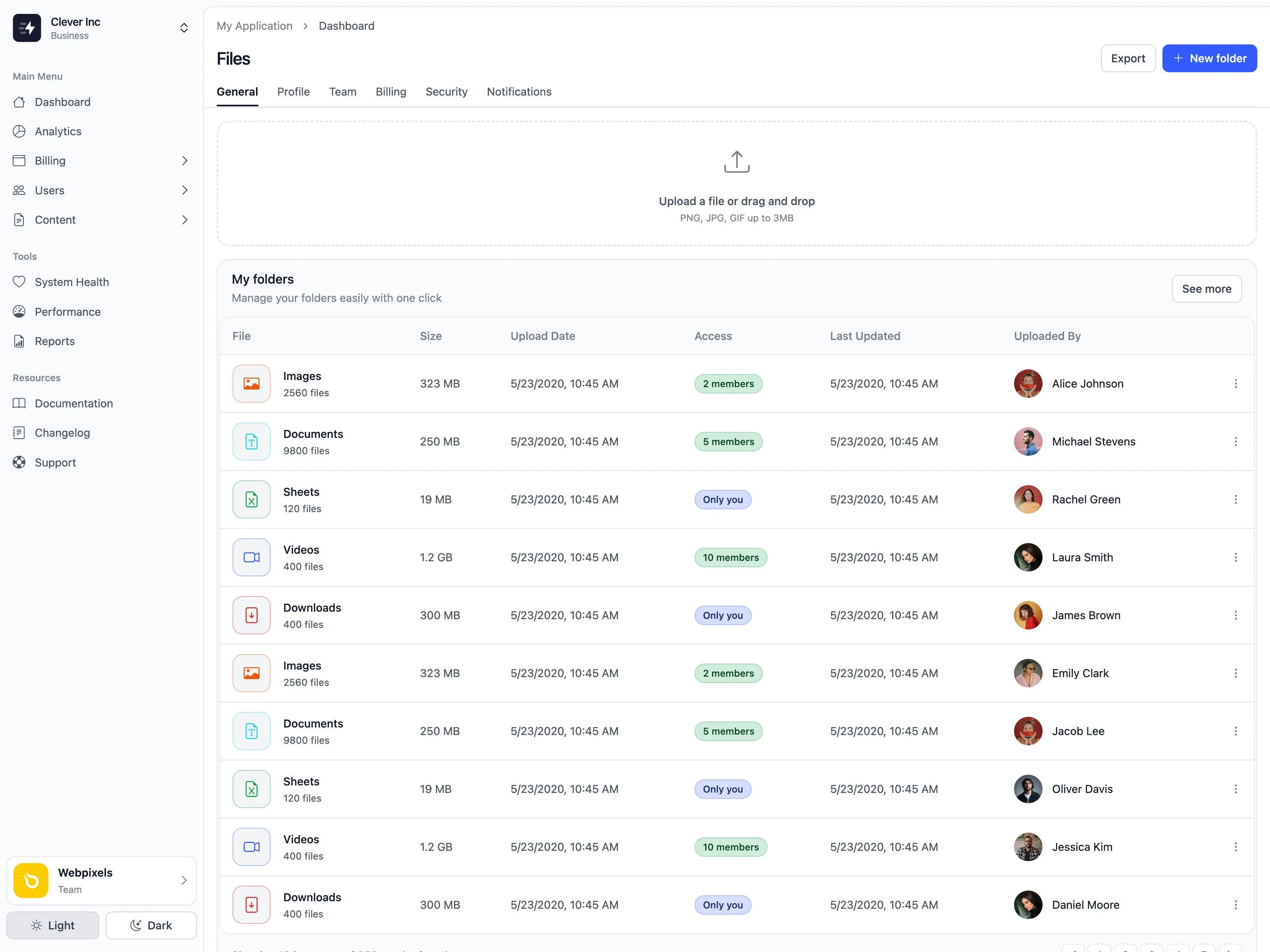Open Performance gauge icon in sidebar
The height and width of the screenshot is (952, 1270).
(19, 312)
